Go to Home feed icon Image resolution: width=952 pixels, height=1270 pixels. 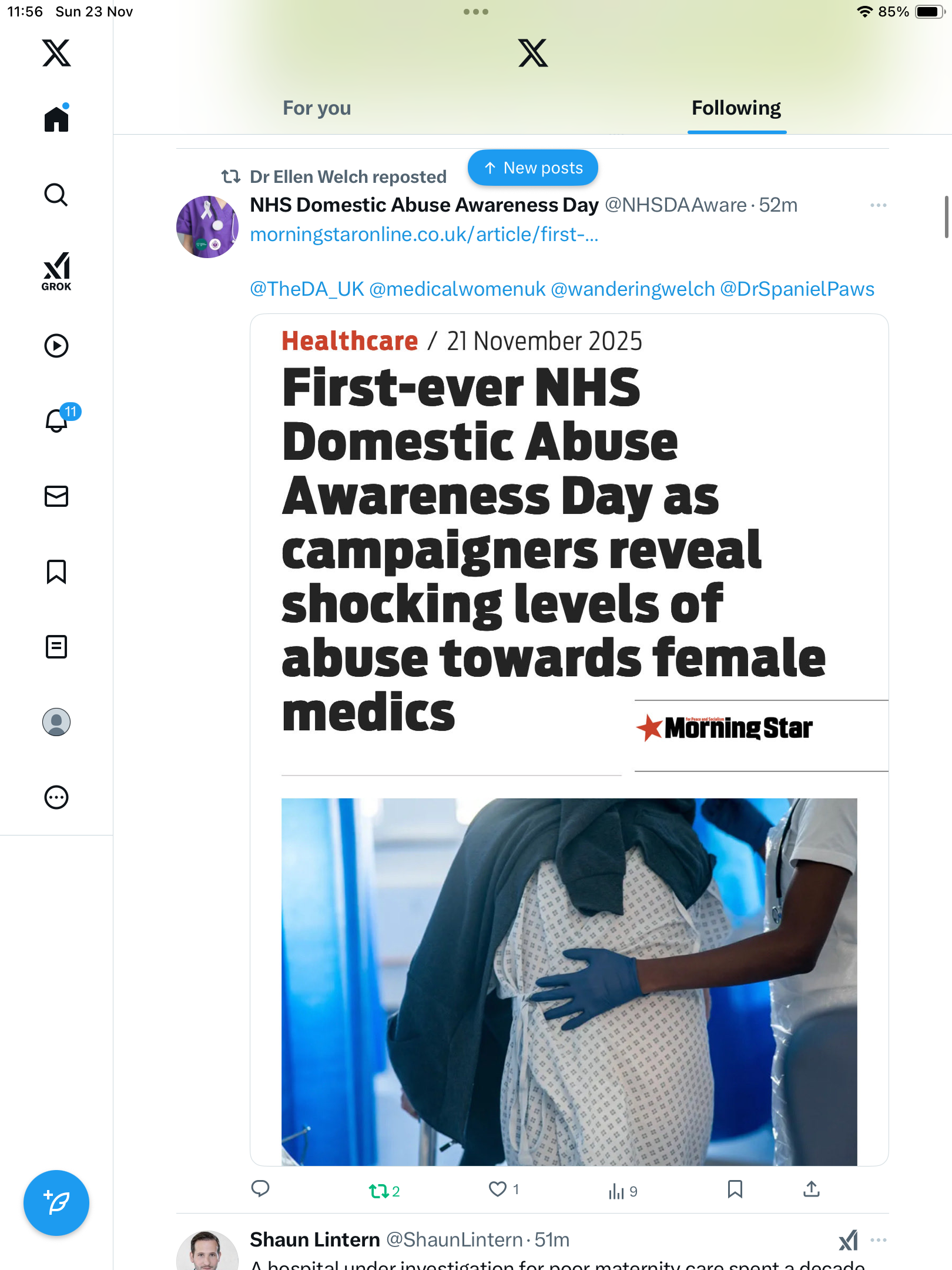tap(56, 119)
